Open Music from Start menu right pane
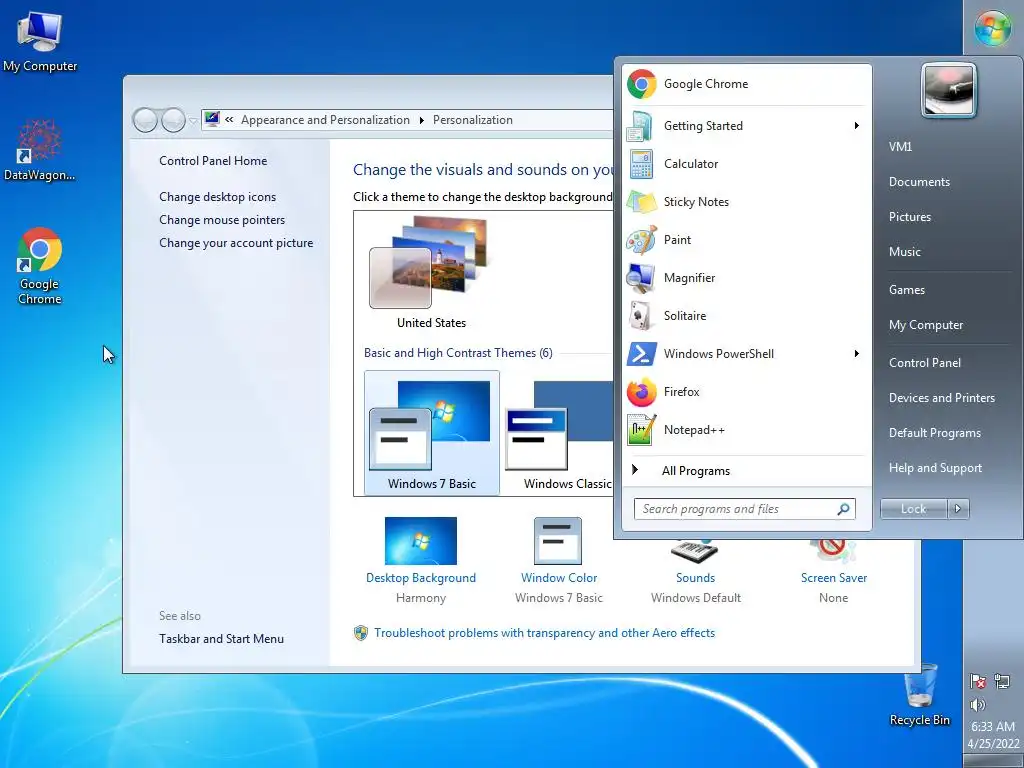Viewport: 1024px width, 768px height. tap(904, 252)
